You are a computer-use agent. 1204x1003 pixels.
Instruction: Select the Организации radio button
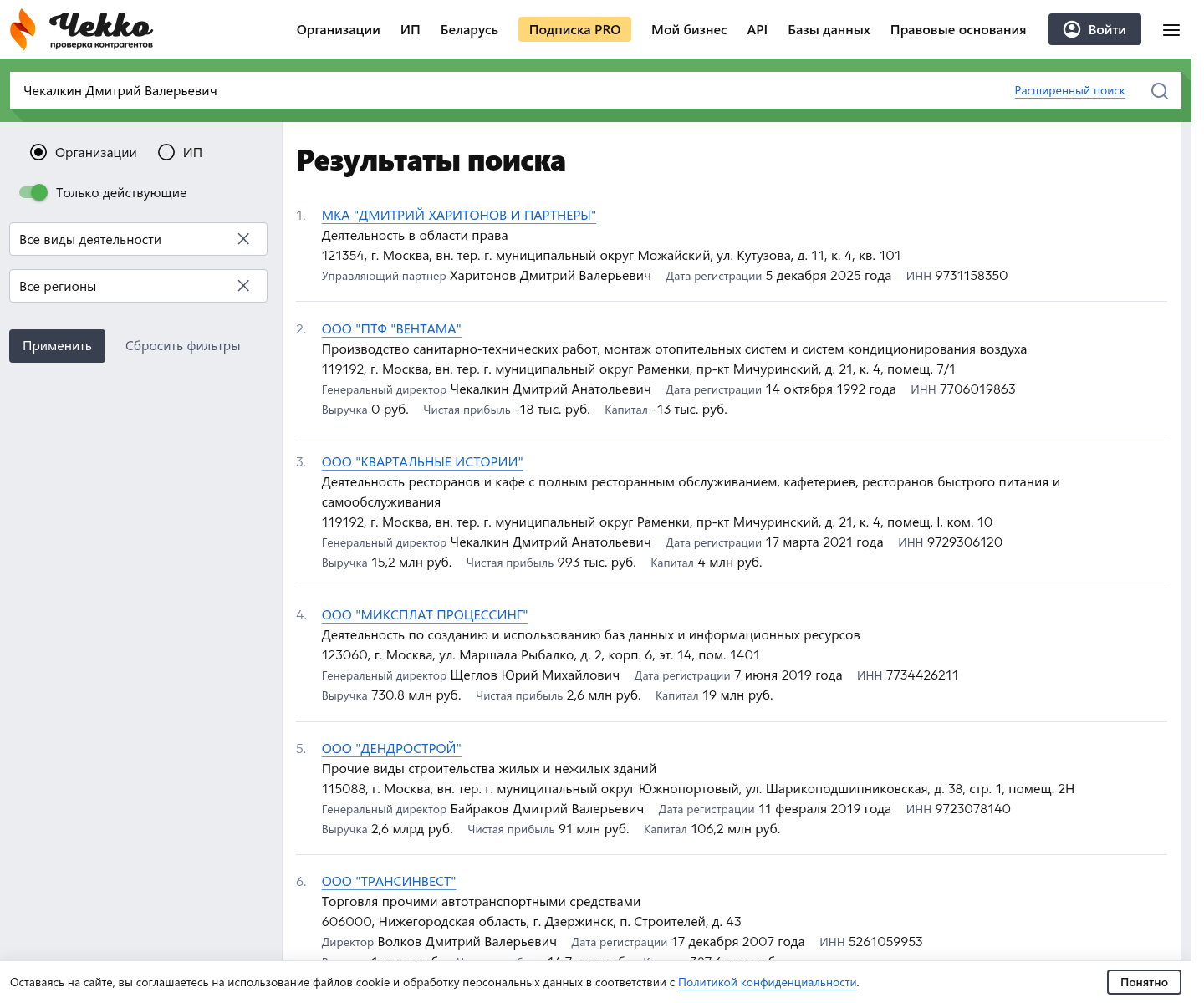[x=38, y=152]
